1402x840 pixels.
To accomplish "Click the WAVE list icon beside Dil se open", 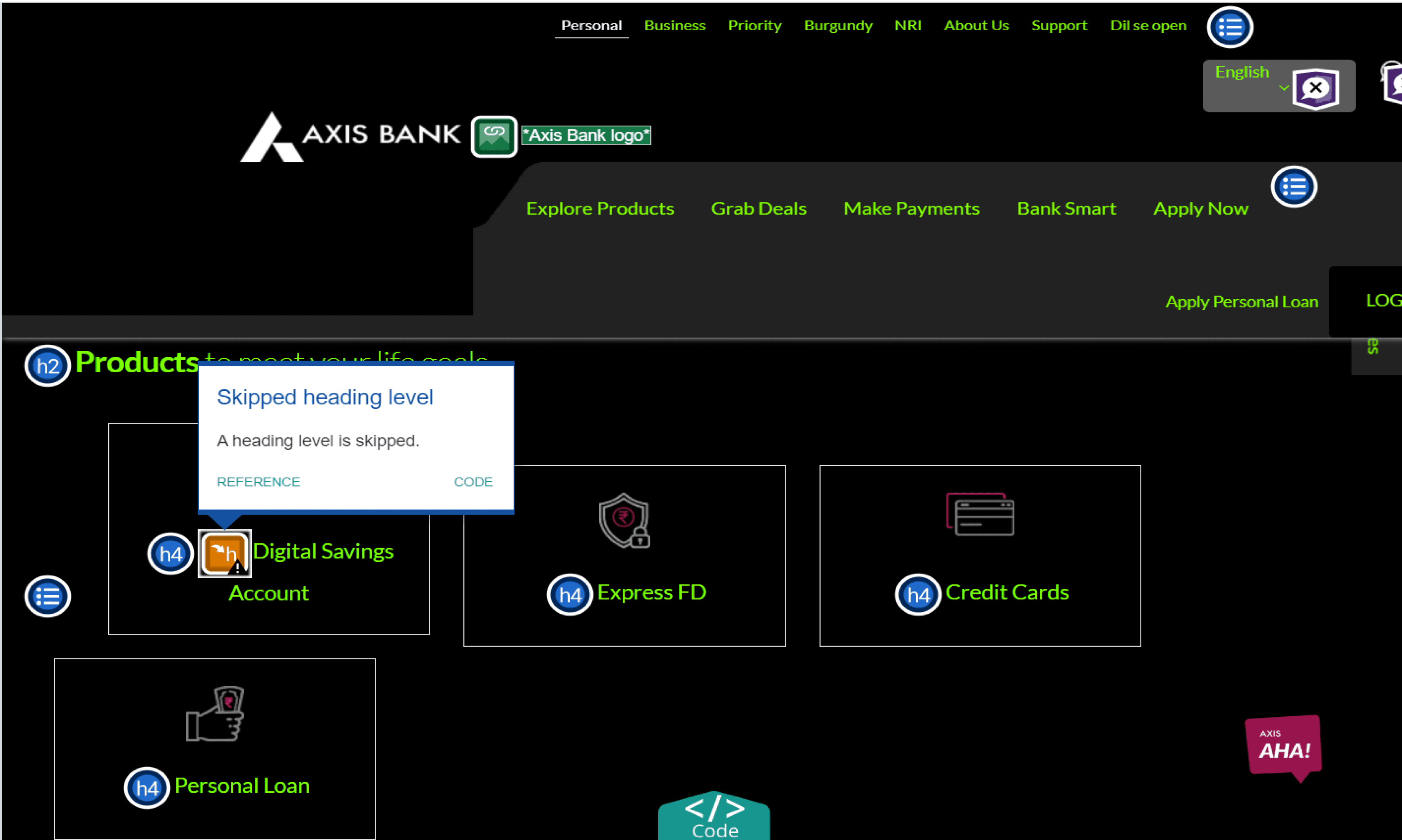I will [x=1229, y=26].
